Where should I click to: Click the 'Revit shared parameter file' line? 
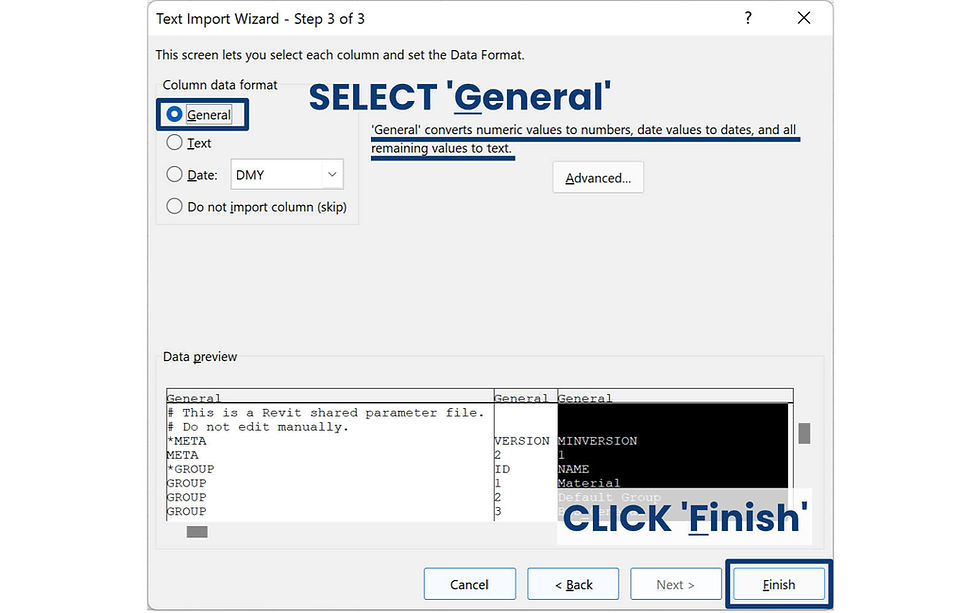pyautogui.click(x=326, y=413)
